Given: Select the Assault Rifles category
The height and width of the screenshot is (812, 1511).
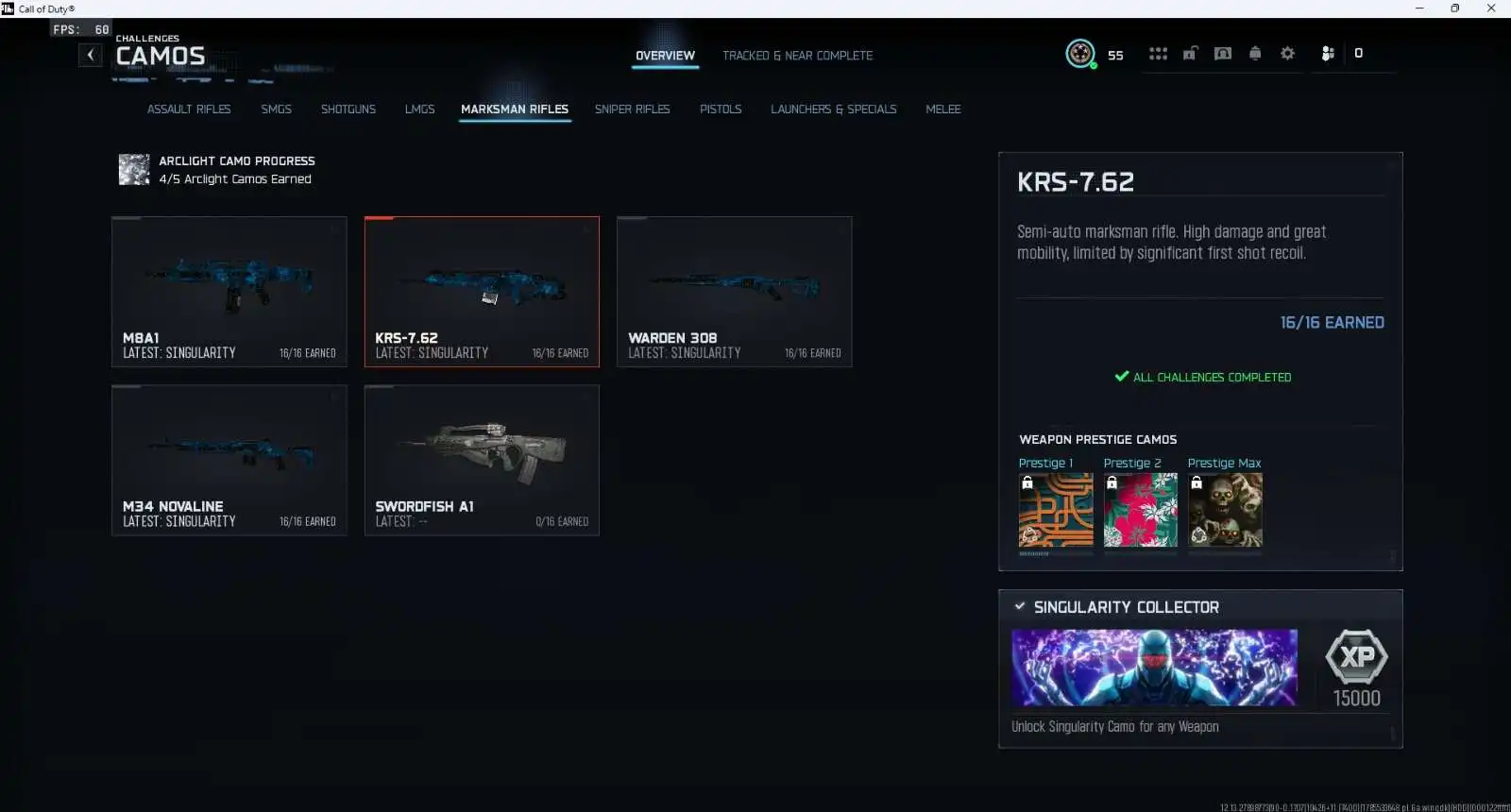Looking at the screenshot, I should pyautogui.click(x=189, y=110).
